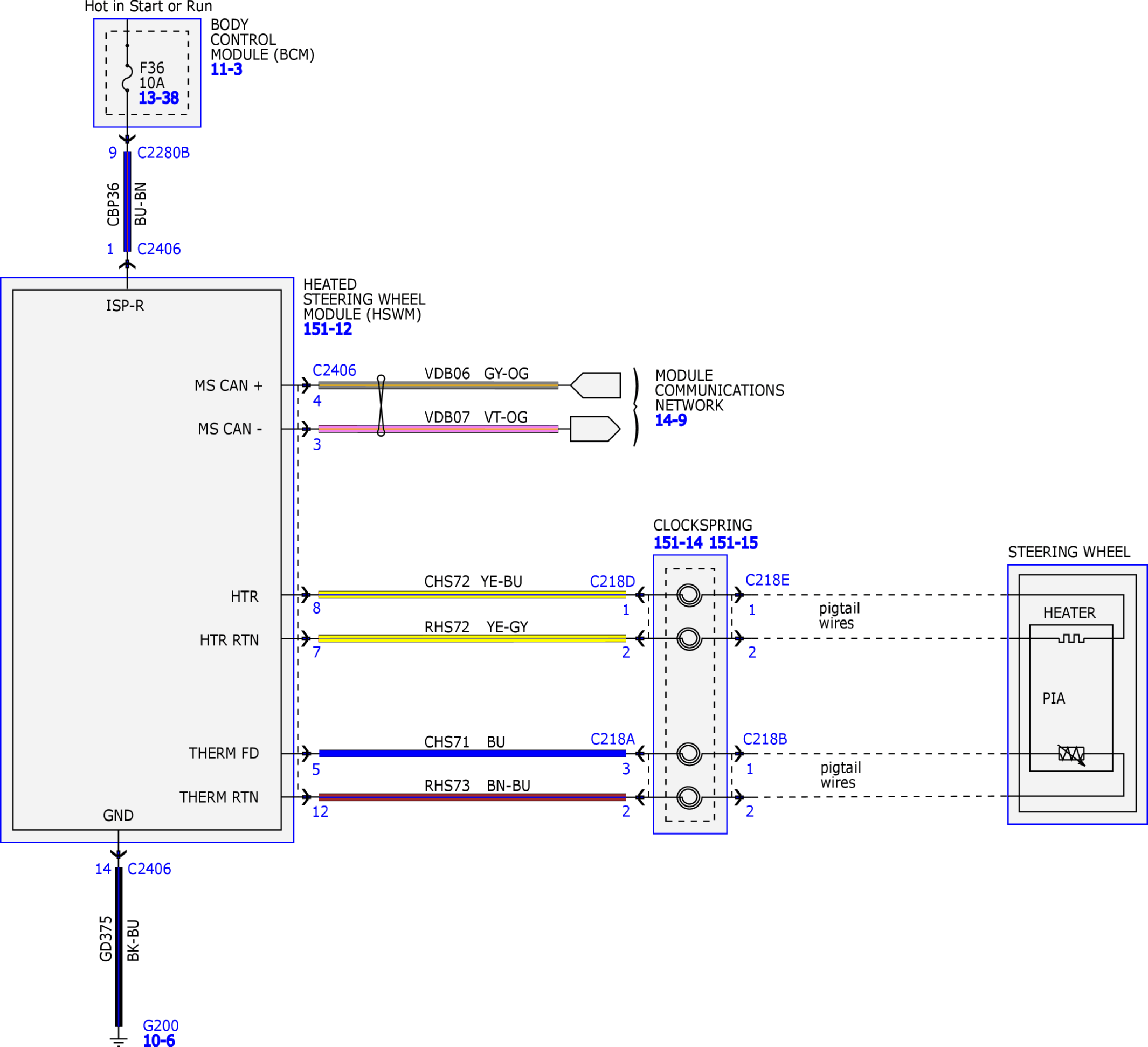Click the G200 ground symbol

(x=119, y=1040)
